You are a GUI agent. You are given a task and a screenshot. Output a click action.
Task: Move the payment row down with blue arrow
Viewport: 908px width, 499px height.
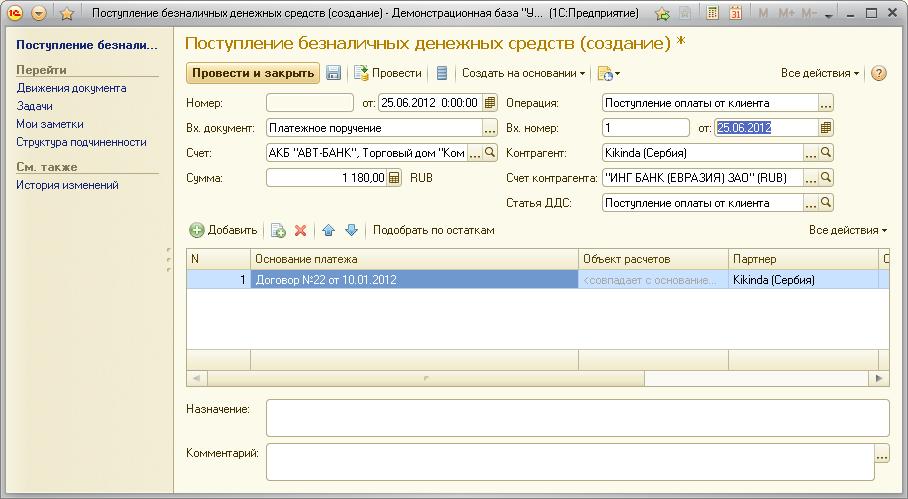(351, 230)
